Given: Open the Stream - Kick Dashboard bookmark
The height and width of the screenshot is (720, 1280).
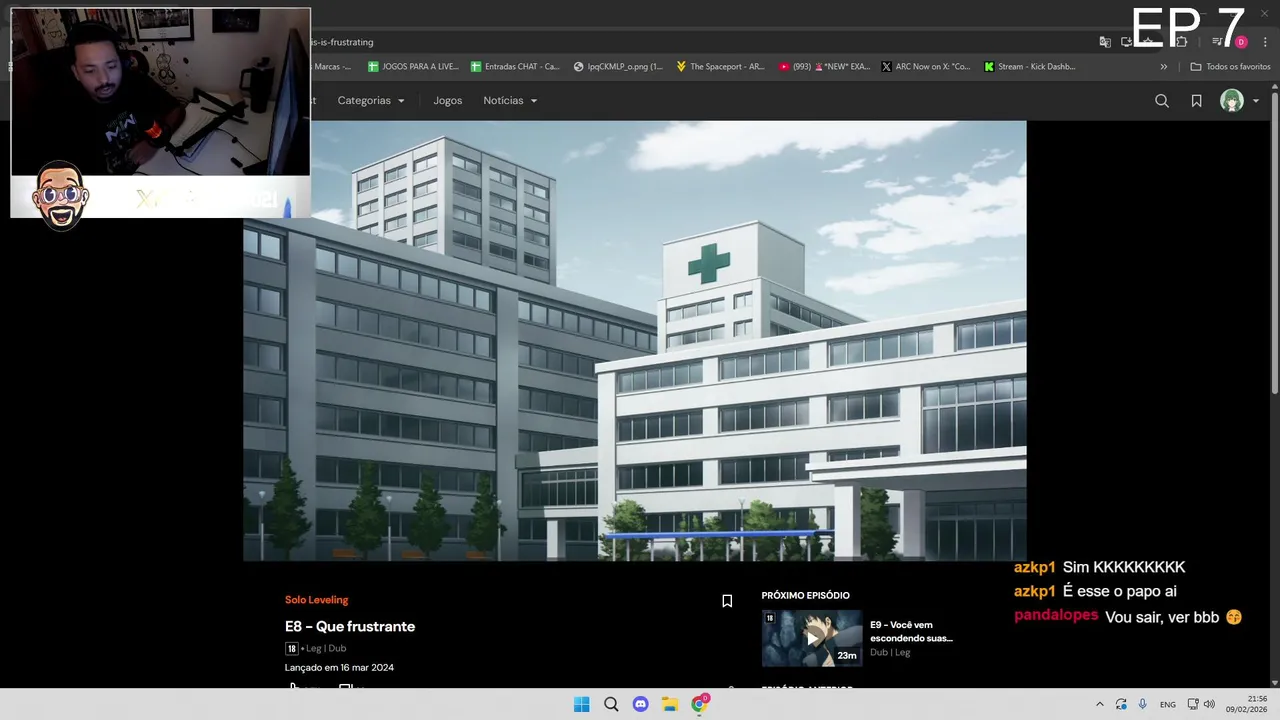Looking at the screenshot, I should (1030, 67).
